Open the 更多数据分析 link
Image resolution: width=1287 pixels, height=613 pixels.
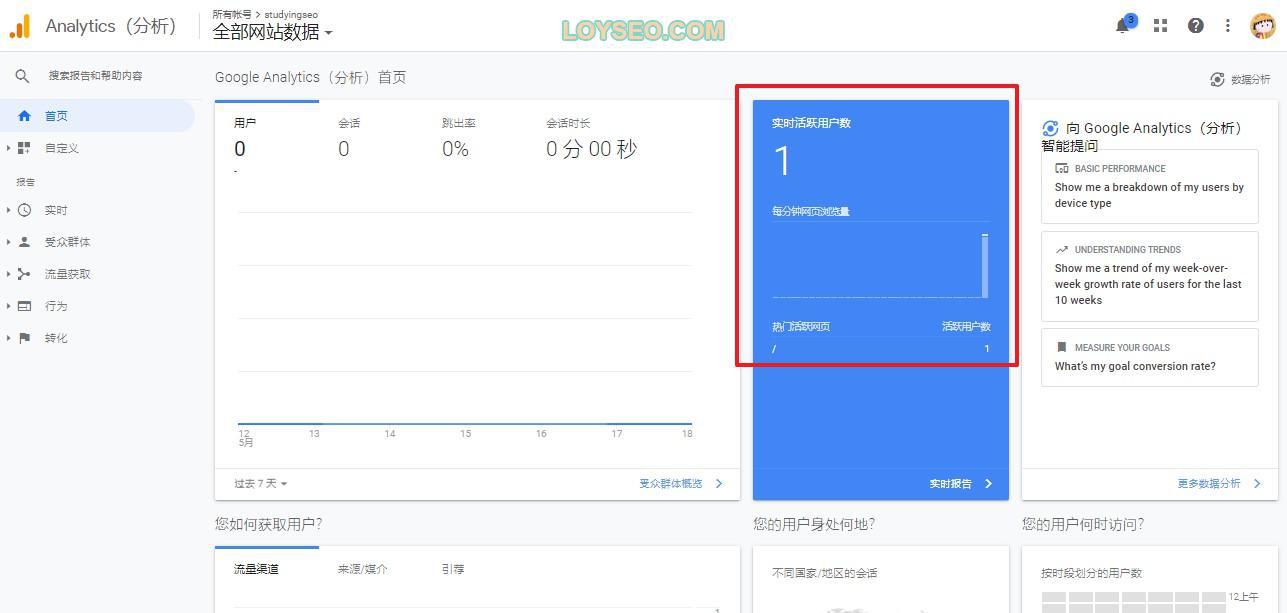pos(1209,484)
